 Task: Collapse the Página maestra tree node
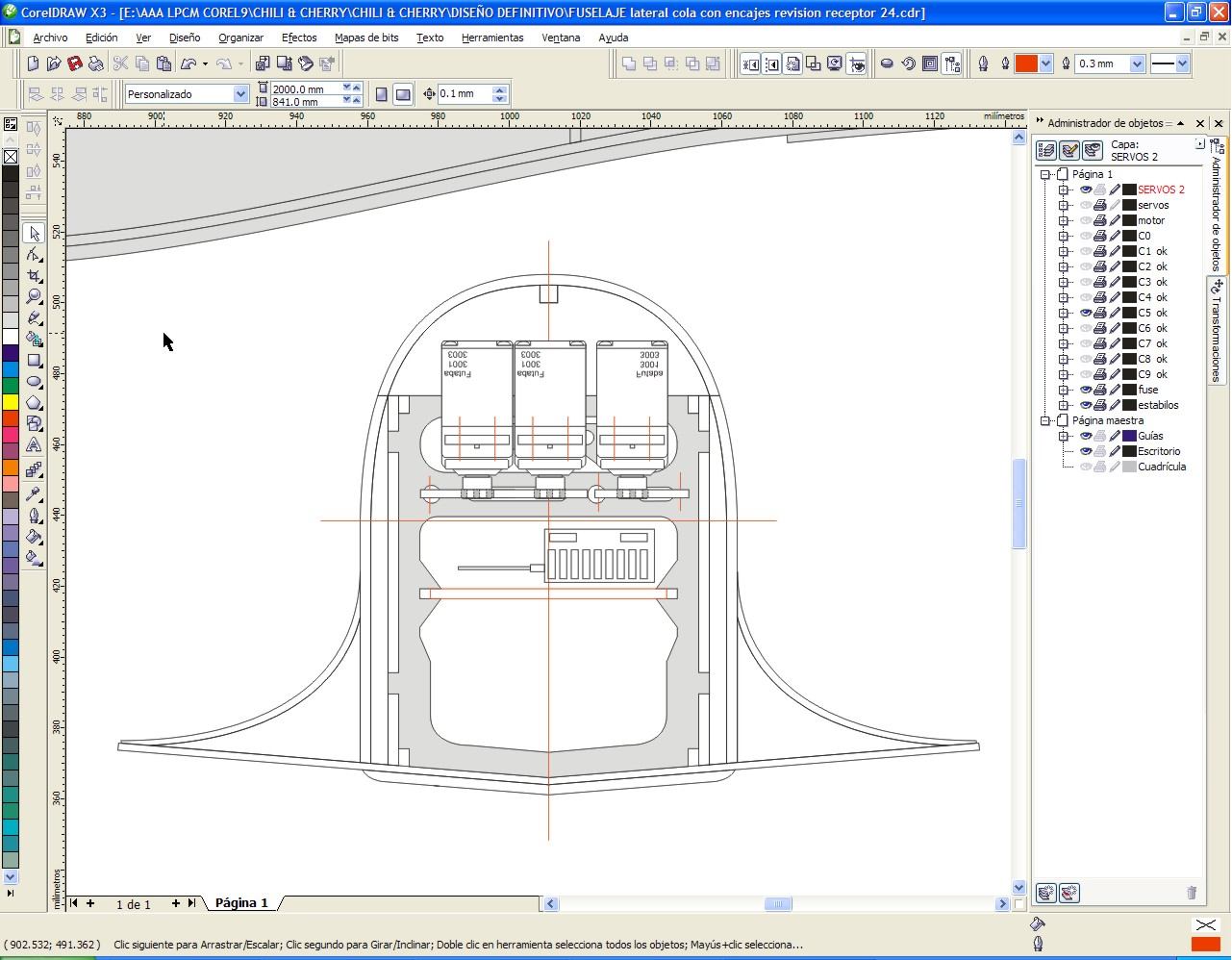[1045, 420]
